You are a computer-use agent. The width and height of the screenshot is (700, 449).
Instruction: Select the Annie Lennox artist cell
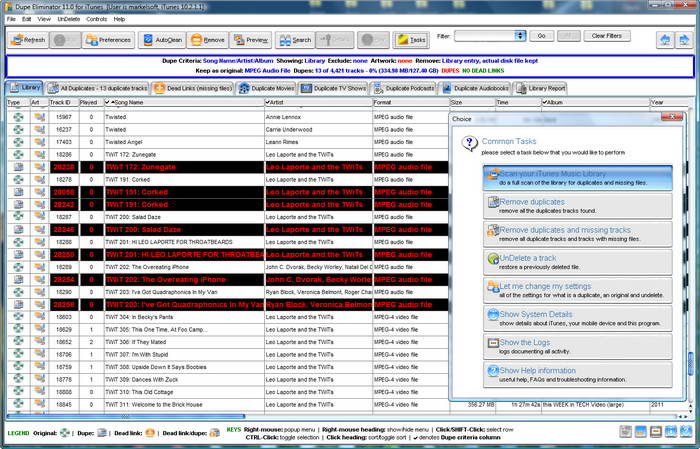318,117
